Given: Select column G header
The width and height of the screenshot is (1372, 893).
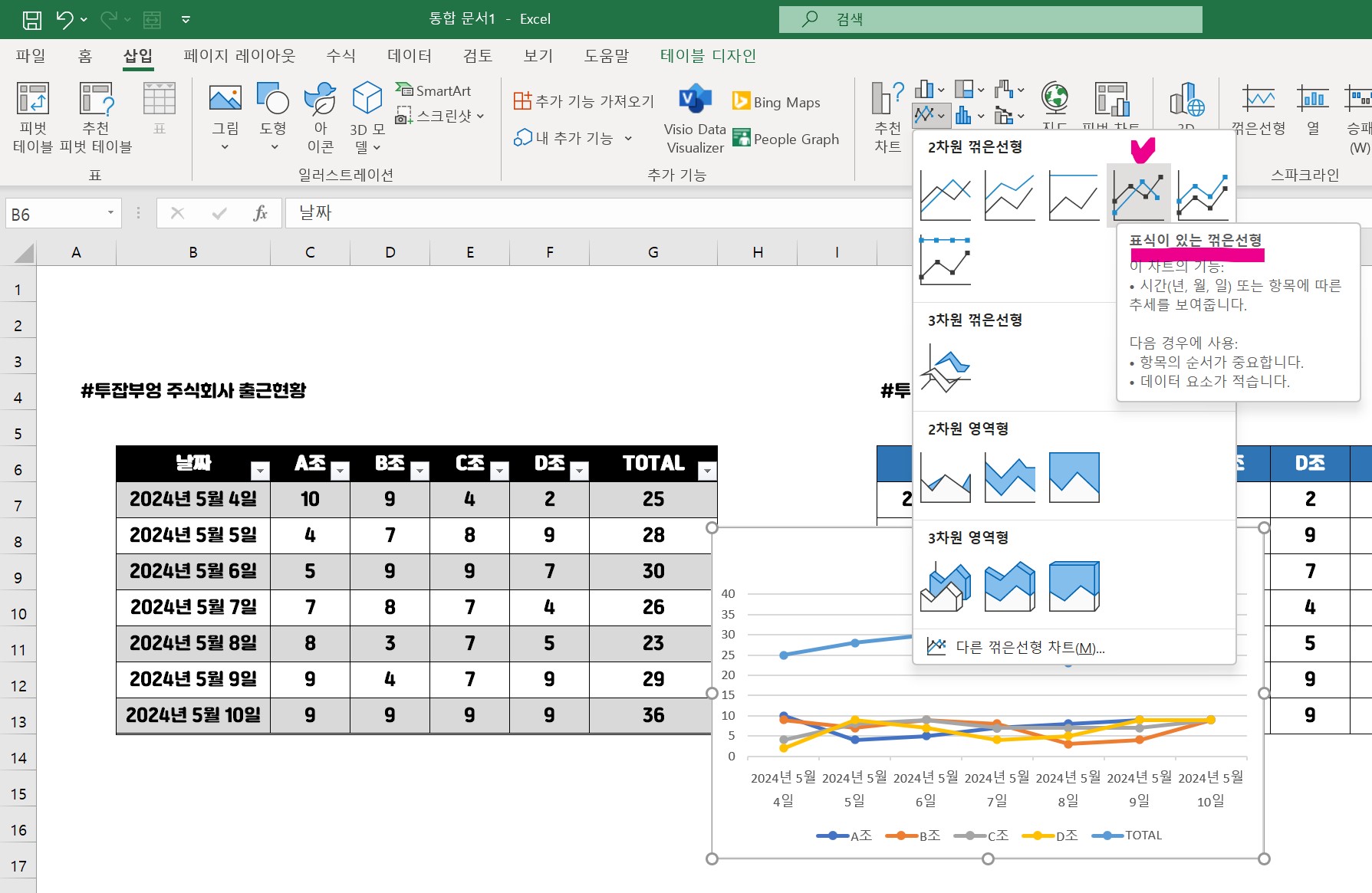Looking at the screenshot, I should pos(653,252).
